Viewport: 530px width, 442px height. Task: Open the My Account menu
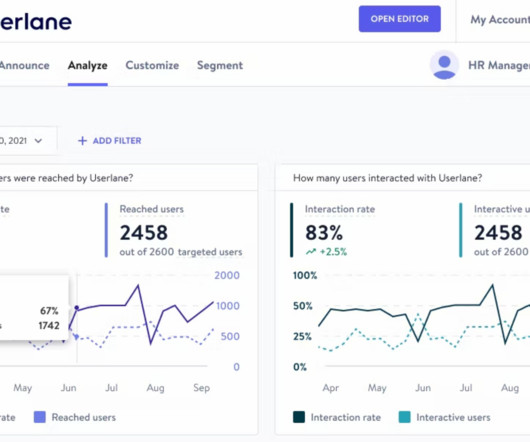coord(500,20)
